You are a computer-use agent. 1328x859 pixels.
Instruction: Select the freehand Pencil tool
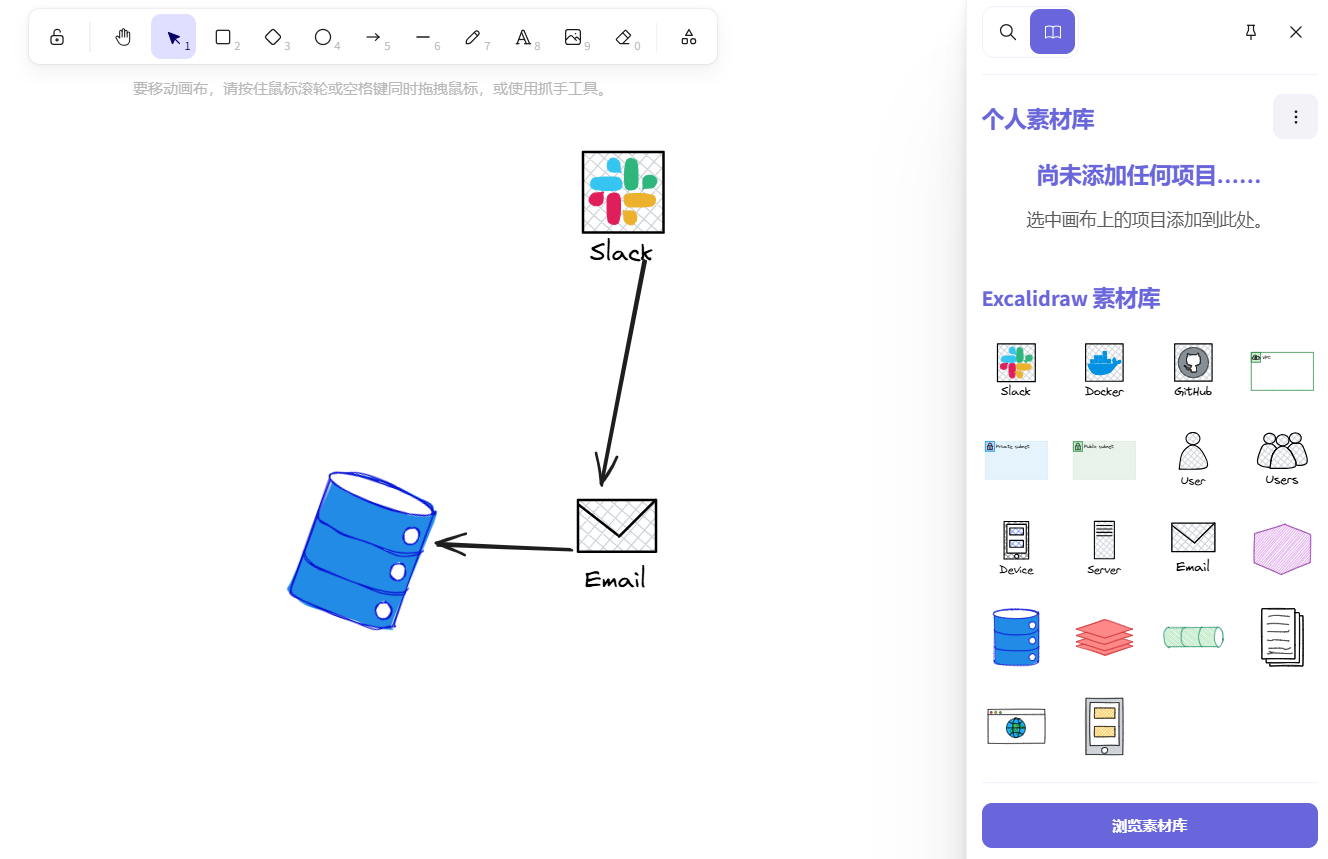pos(473,37)
